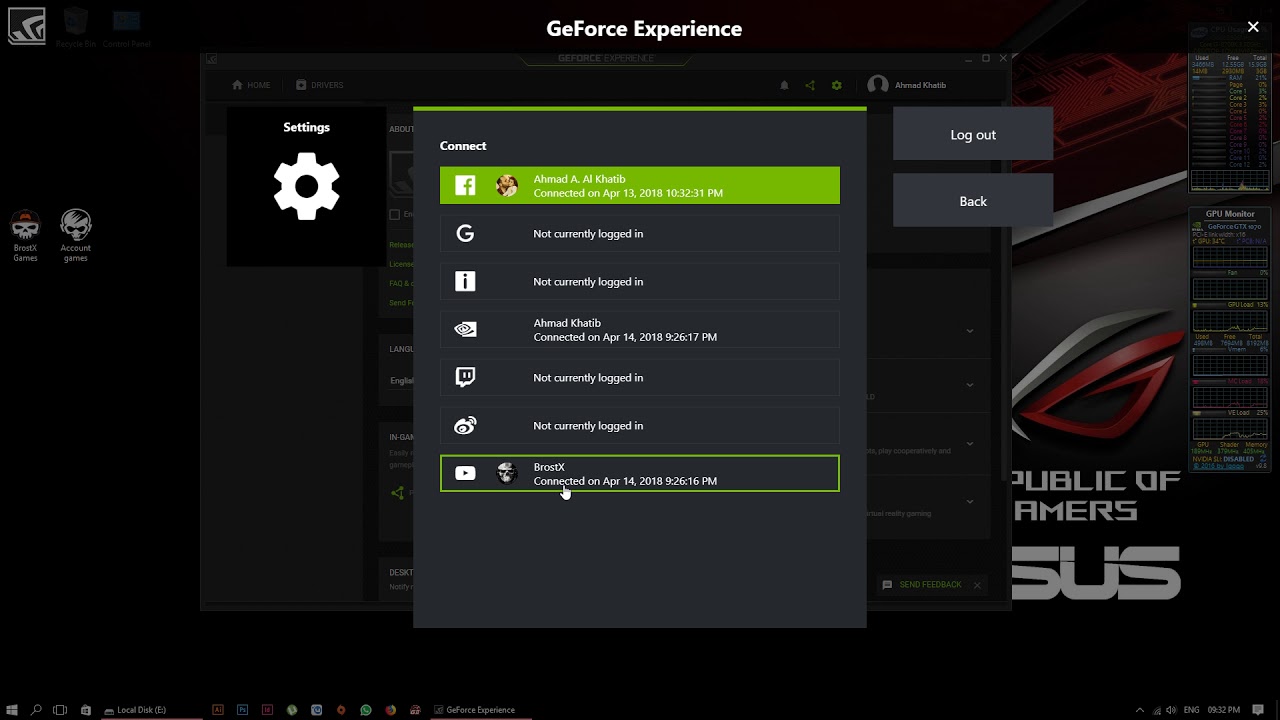Open the BrostX Games desktop shortcut

coord(25,236)
